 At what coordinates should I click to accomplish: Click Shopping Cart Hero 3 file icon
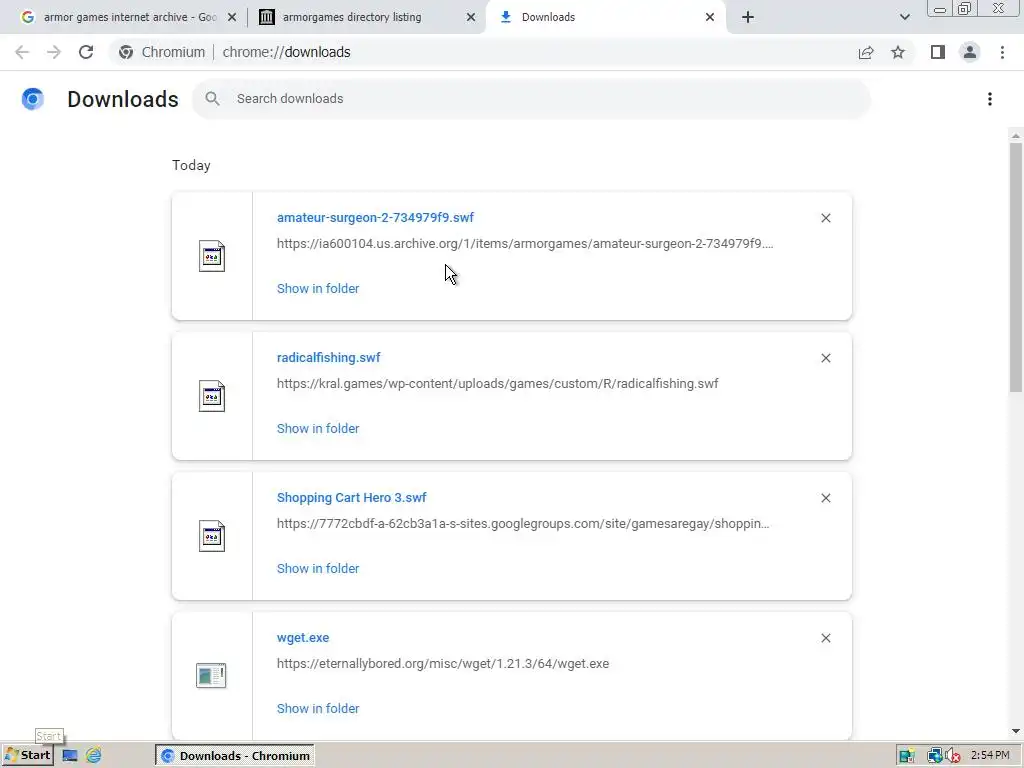(212, 536)
